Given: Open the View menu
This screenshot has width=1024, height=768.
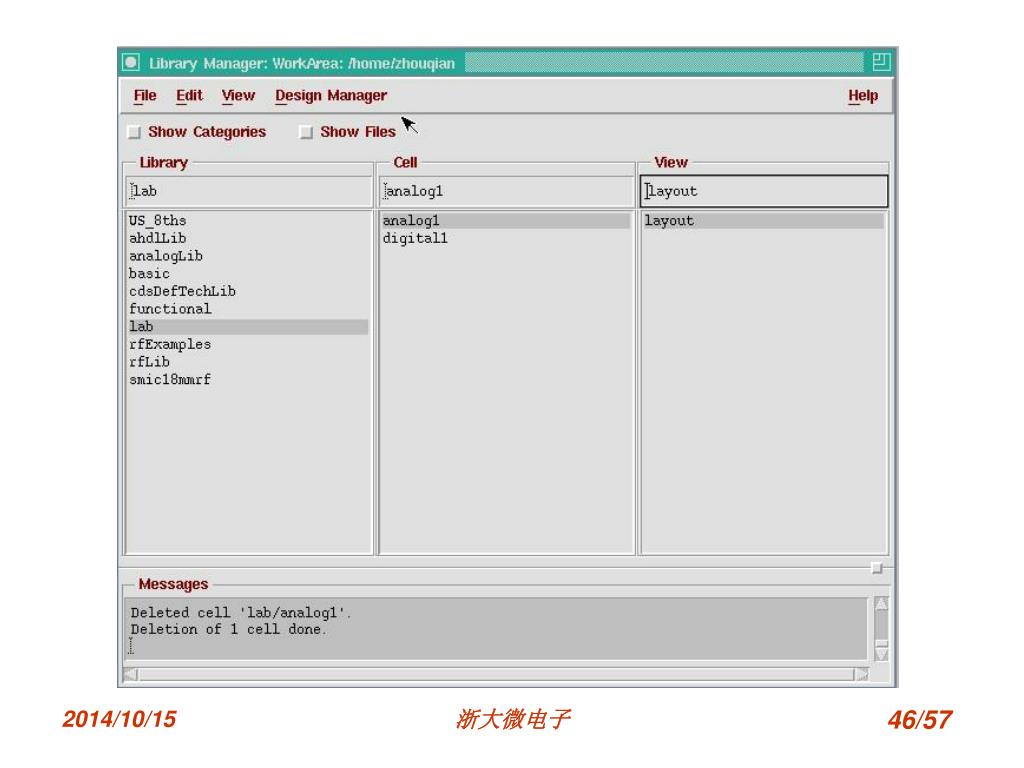Looking at the screenshot, I should click(x=238, y=96).
